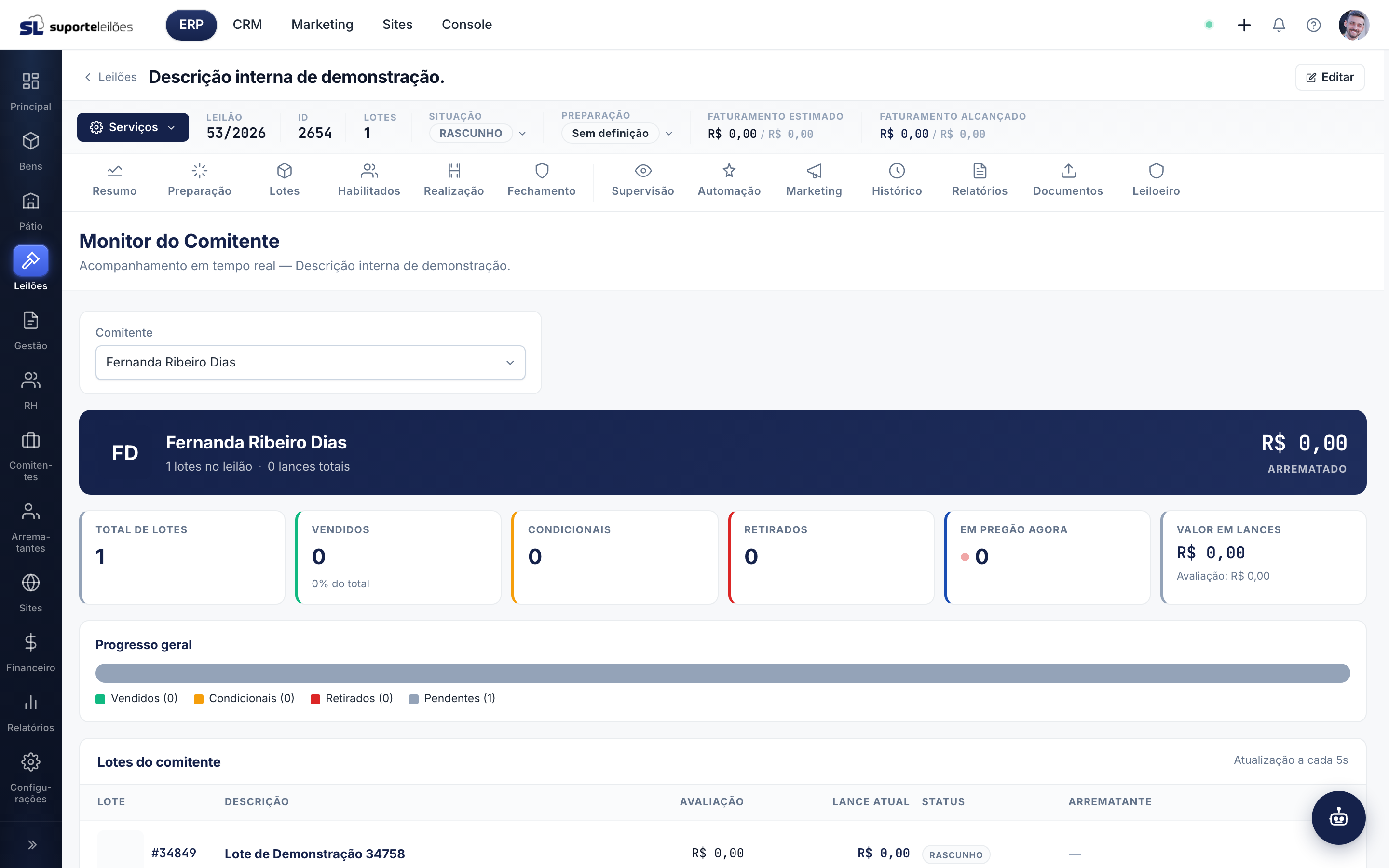
Task: Switch to the CRM module
Action: (247, 25)
